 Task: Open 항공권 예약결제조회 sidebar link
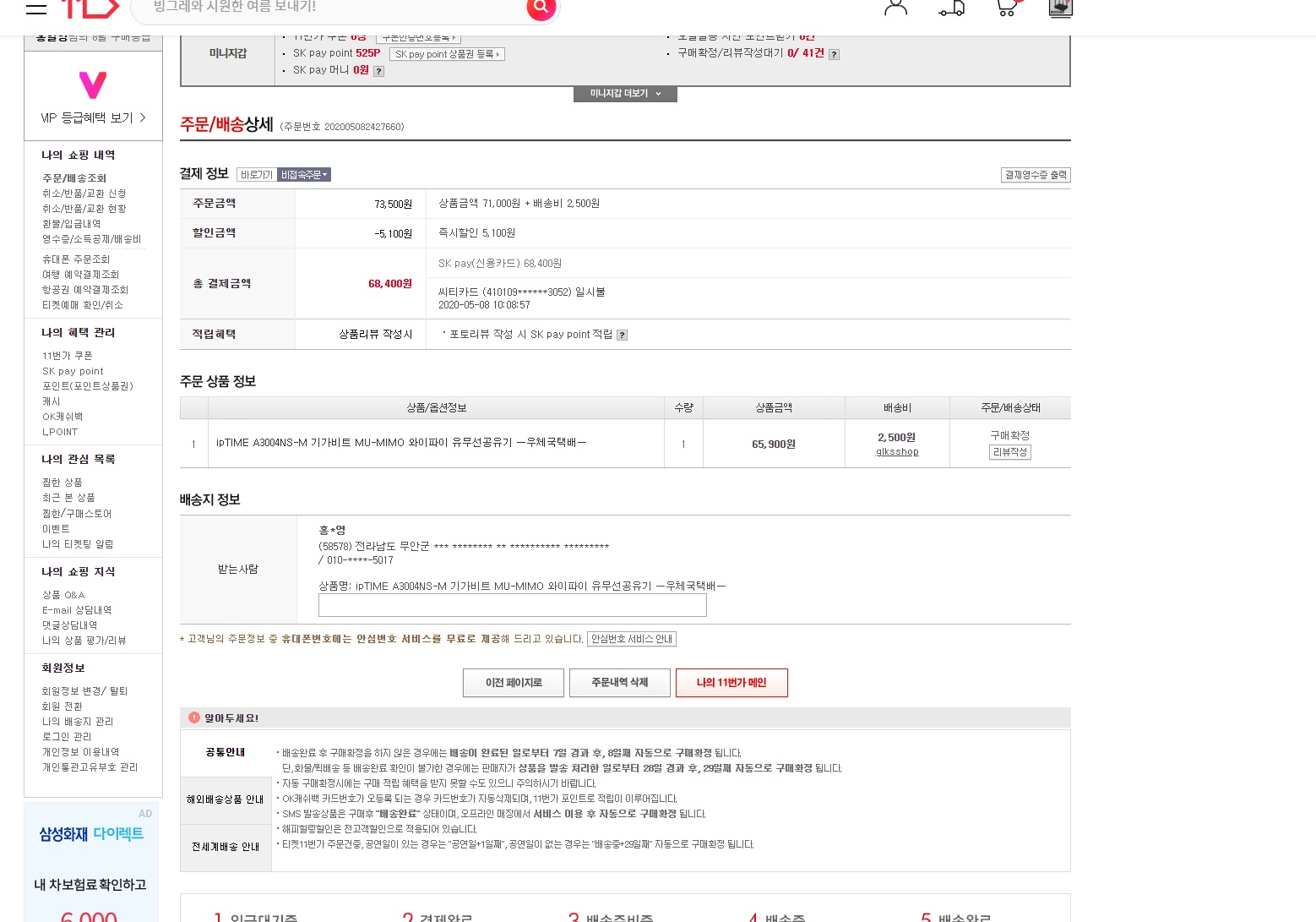(85, 290)
